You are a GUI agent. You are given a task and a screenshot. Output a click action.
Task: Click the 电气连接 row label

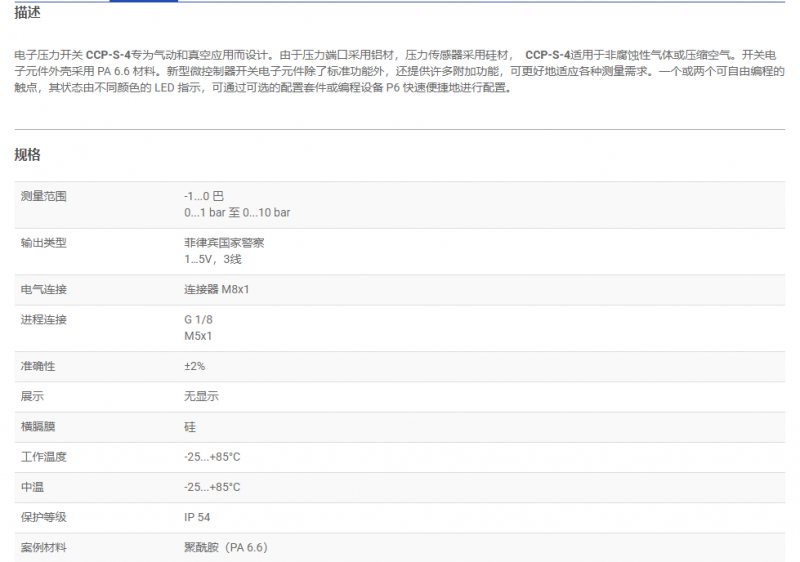click(43, 290)
